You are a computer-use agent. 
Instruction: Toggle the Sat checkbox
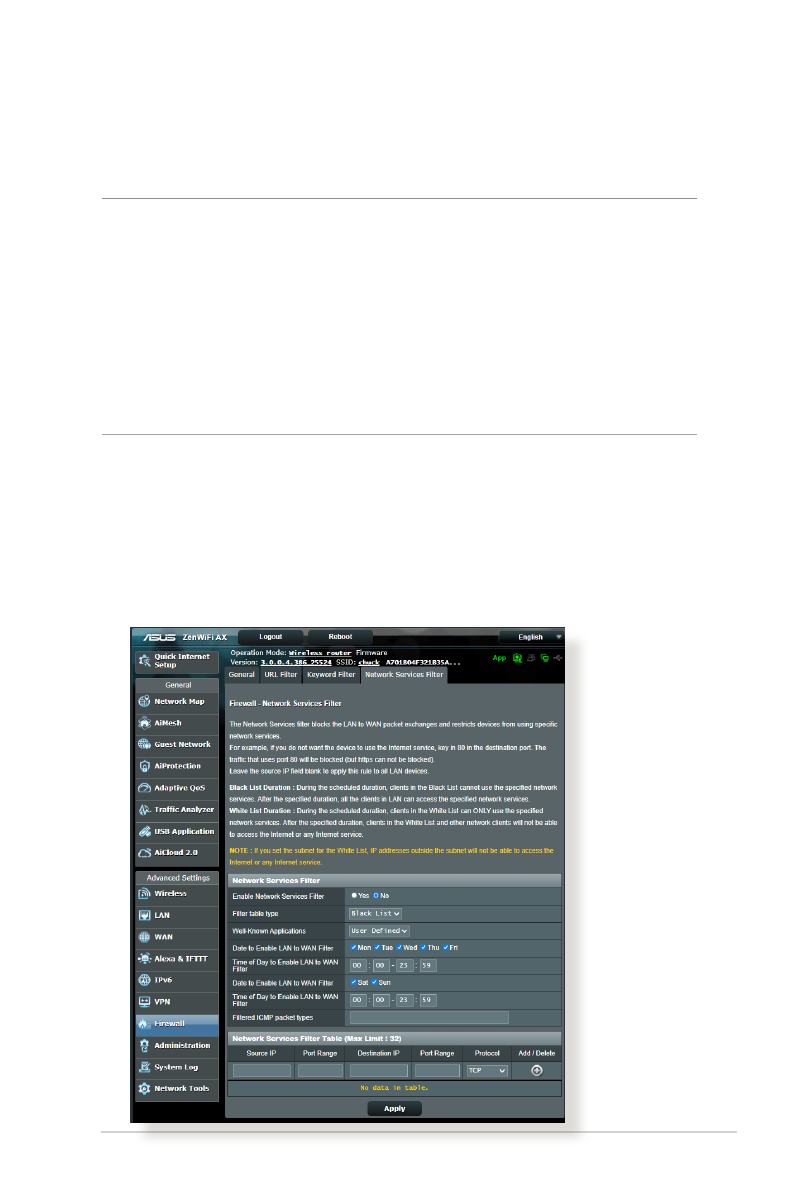click(354, 983)
